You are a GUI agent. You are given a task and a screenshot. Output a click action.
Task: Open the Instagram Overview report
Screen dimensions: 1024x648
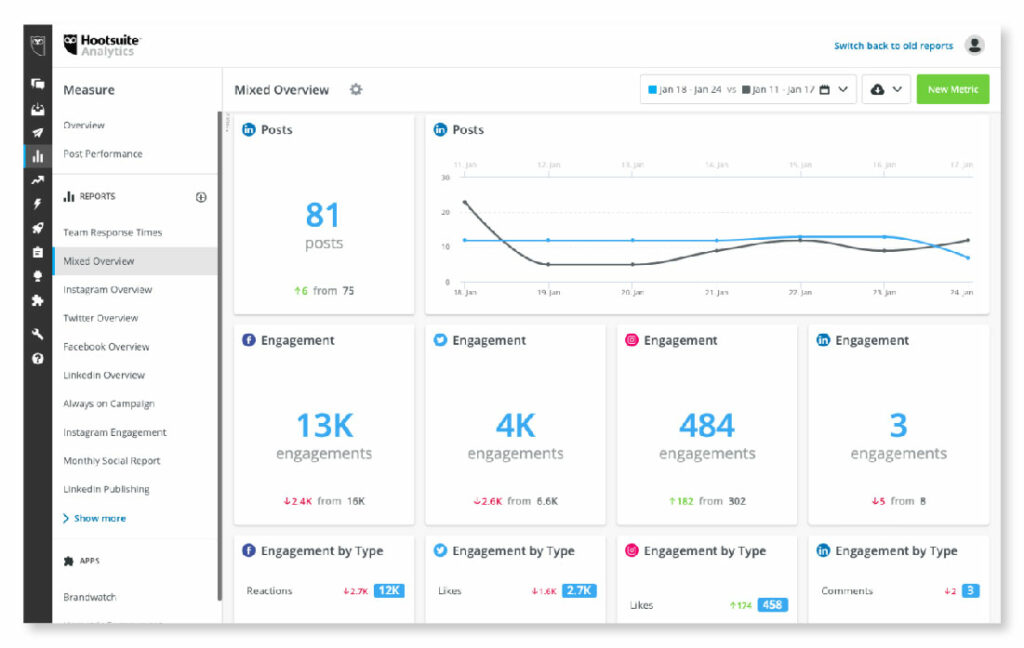pos(107,289)
